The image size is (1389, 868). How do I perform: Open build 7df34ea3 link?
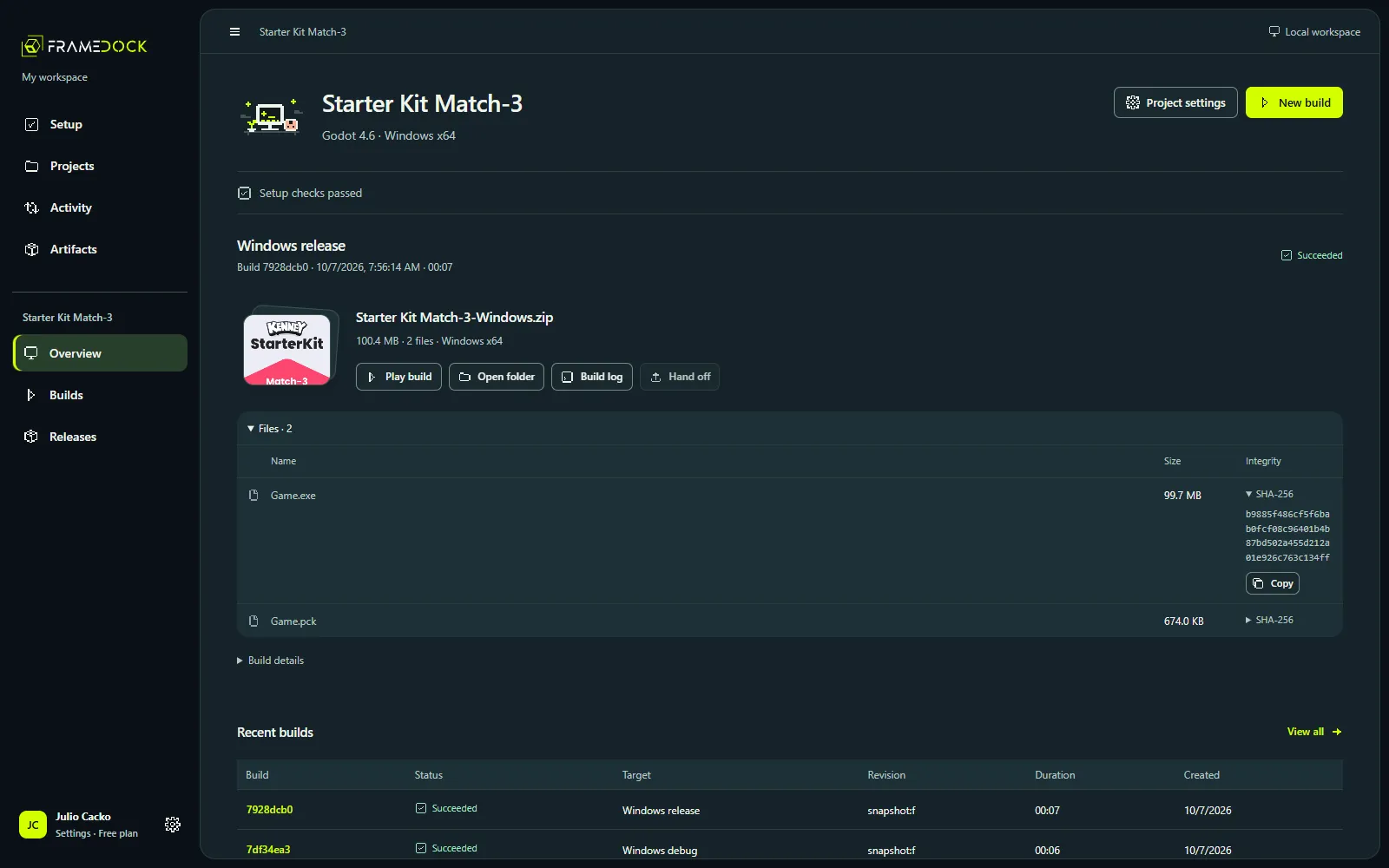tap(268, 850)
